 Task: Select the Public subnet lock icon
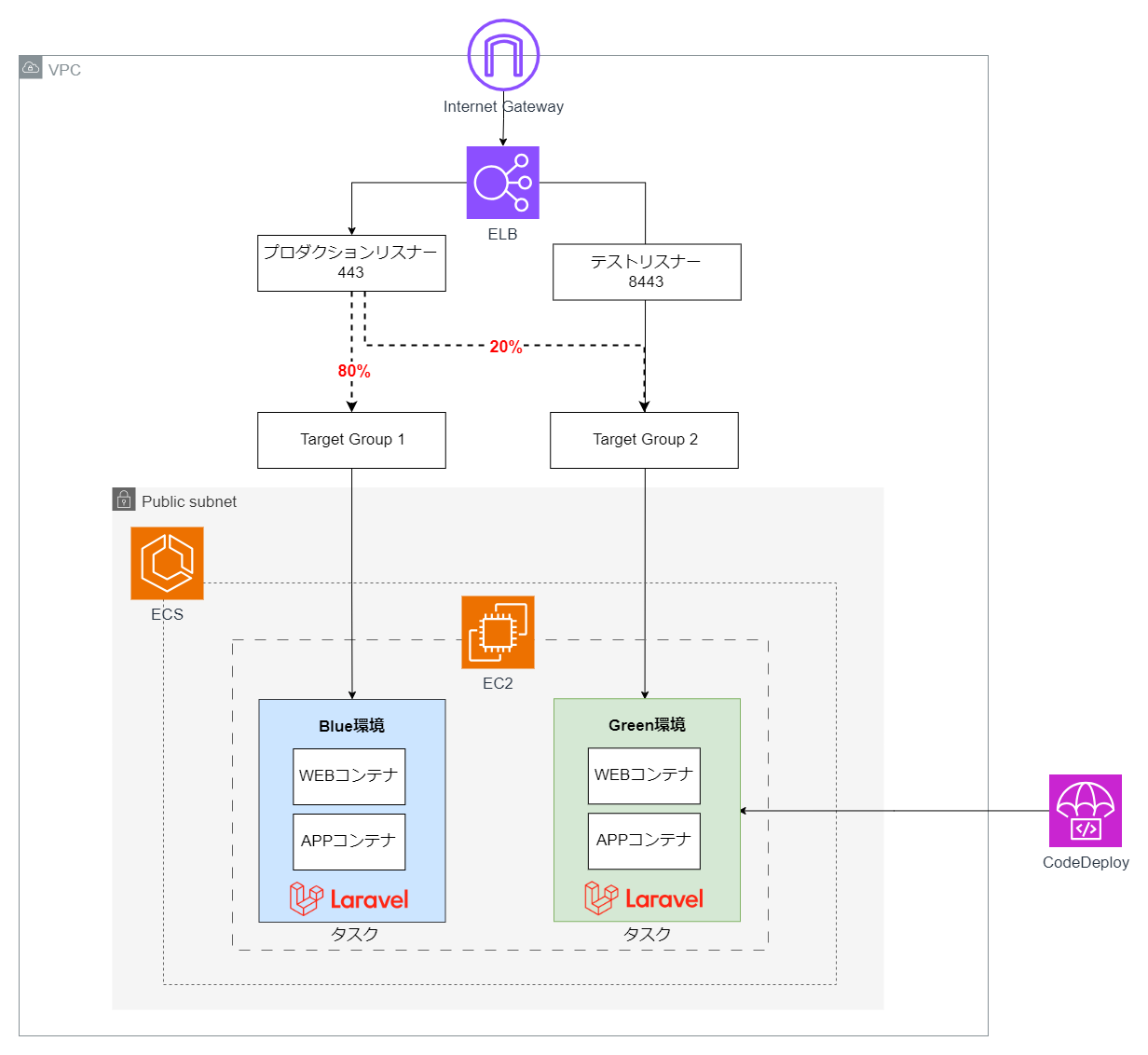[124, 500]
